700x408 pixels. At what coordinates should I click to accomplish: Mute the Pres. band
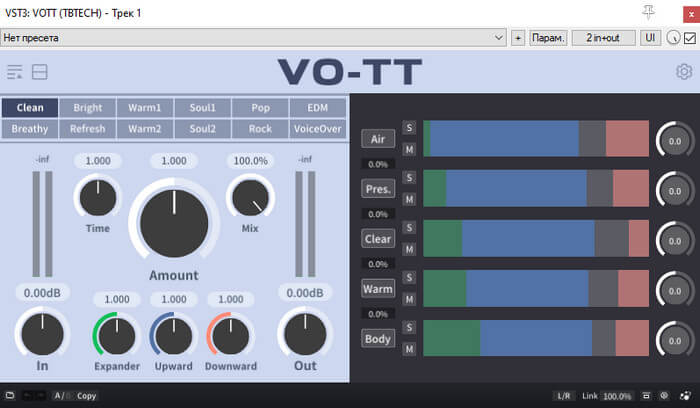(409, 198)
